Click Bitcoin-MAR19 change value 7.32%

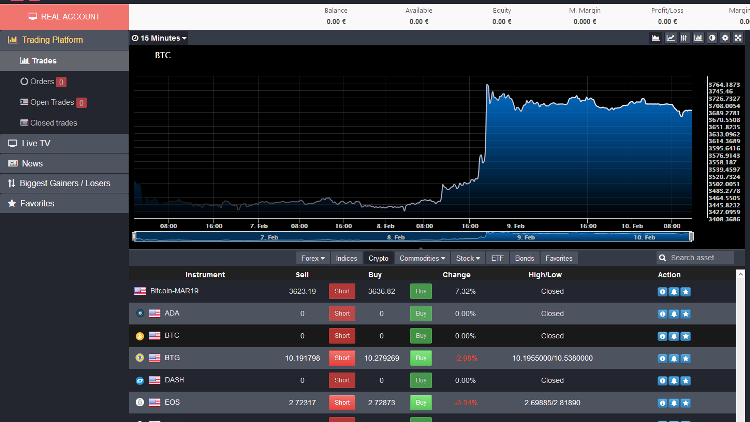(x=465, y=291)
